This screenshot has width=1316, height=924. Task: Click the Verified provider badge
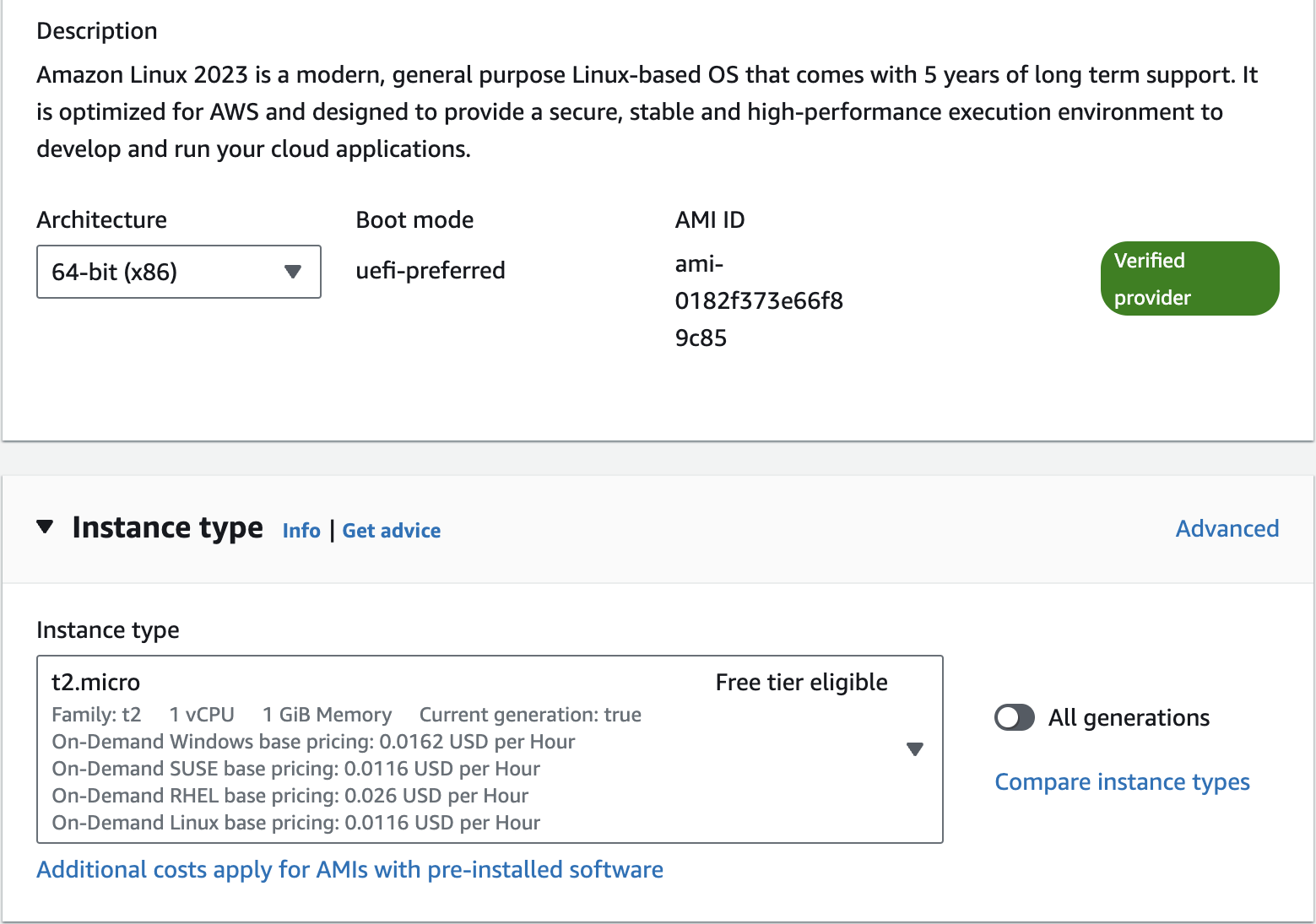click(x=1189, y=278)
